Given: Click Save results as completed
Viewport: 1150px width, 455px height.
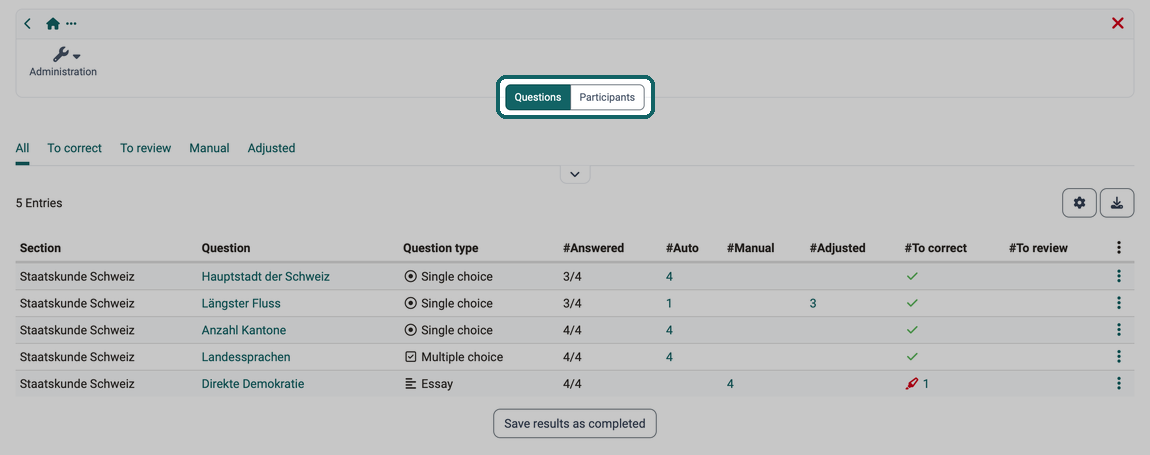Looking at the screenshot, I should click(x=575, y=423).
